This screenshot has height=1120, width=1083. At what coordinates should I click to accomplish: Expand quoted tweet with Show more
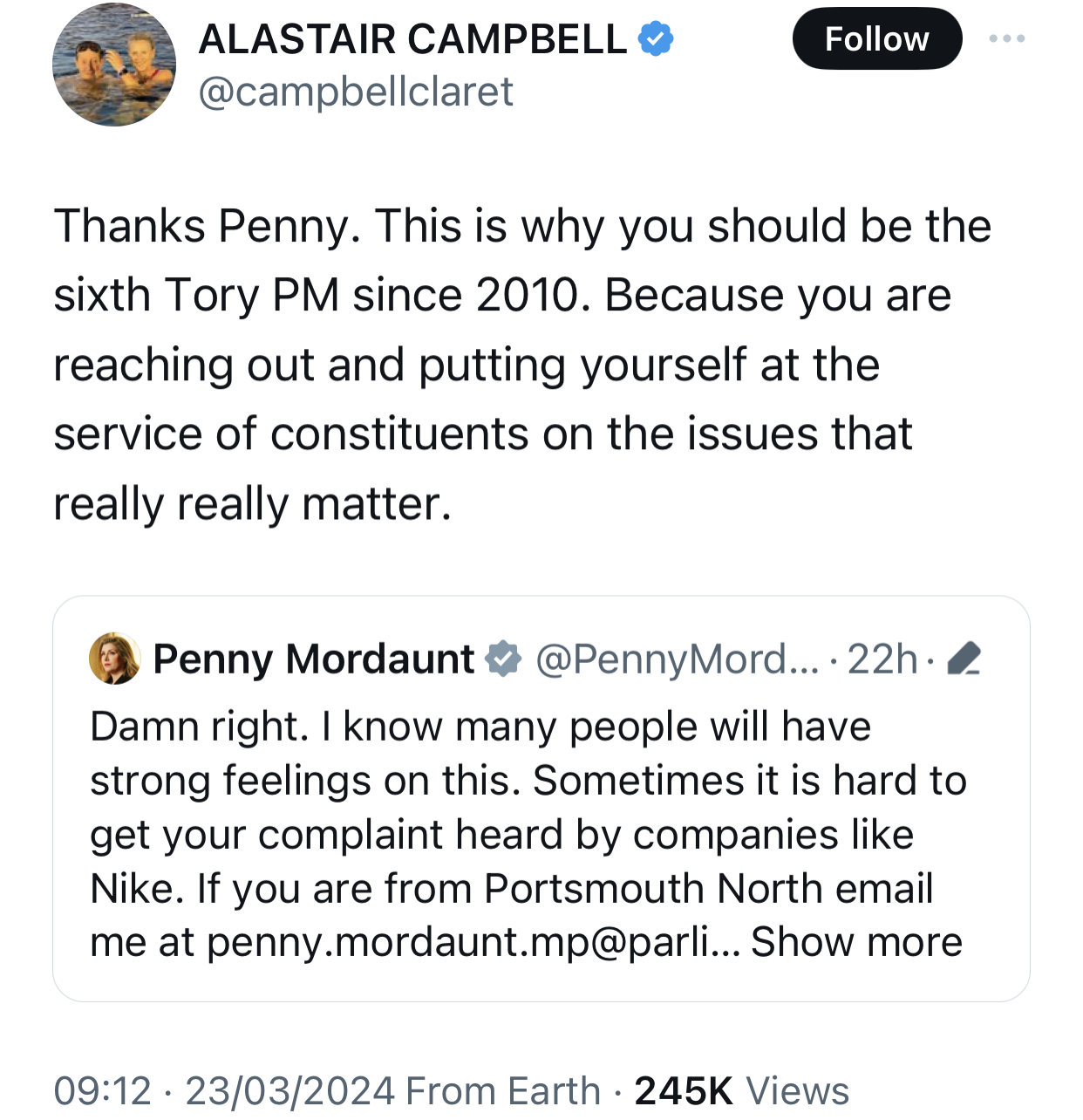[x=856, y=942]
